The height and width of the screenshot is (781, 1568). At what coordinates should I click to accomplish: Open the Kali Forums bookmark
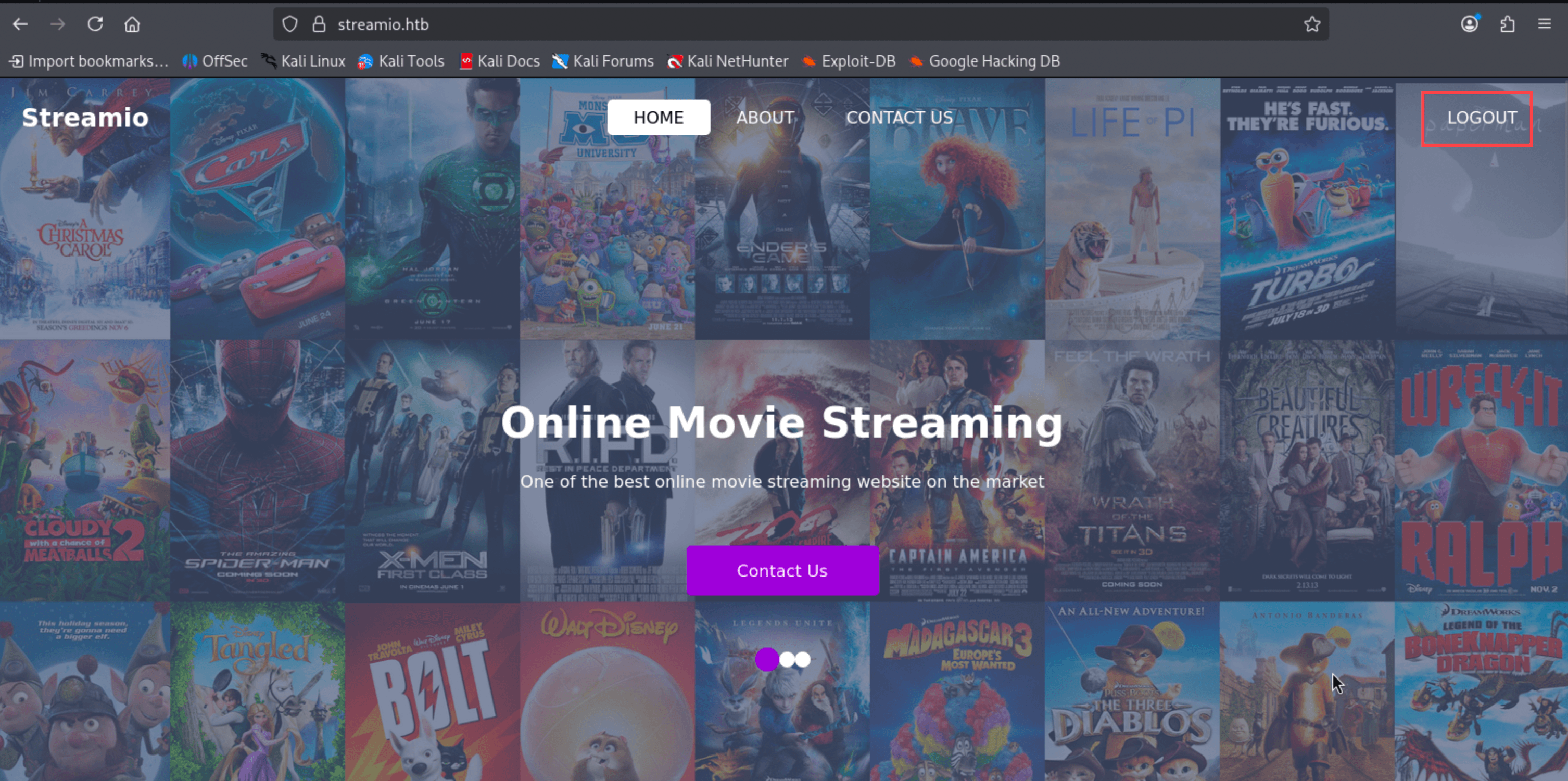[603, 61]
